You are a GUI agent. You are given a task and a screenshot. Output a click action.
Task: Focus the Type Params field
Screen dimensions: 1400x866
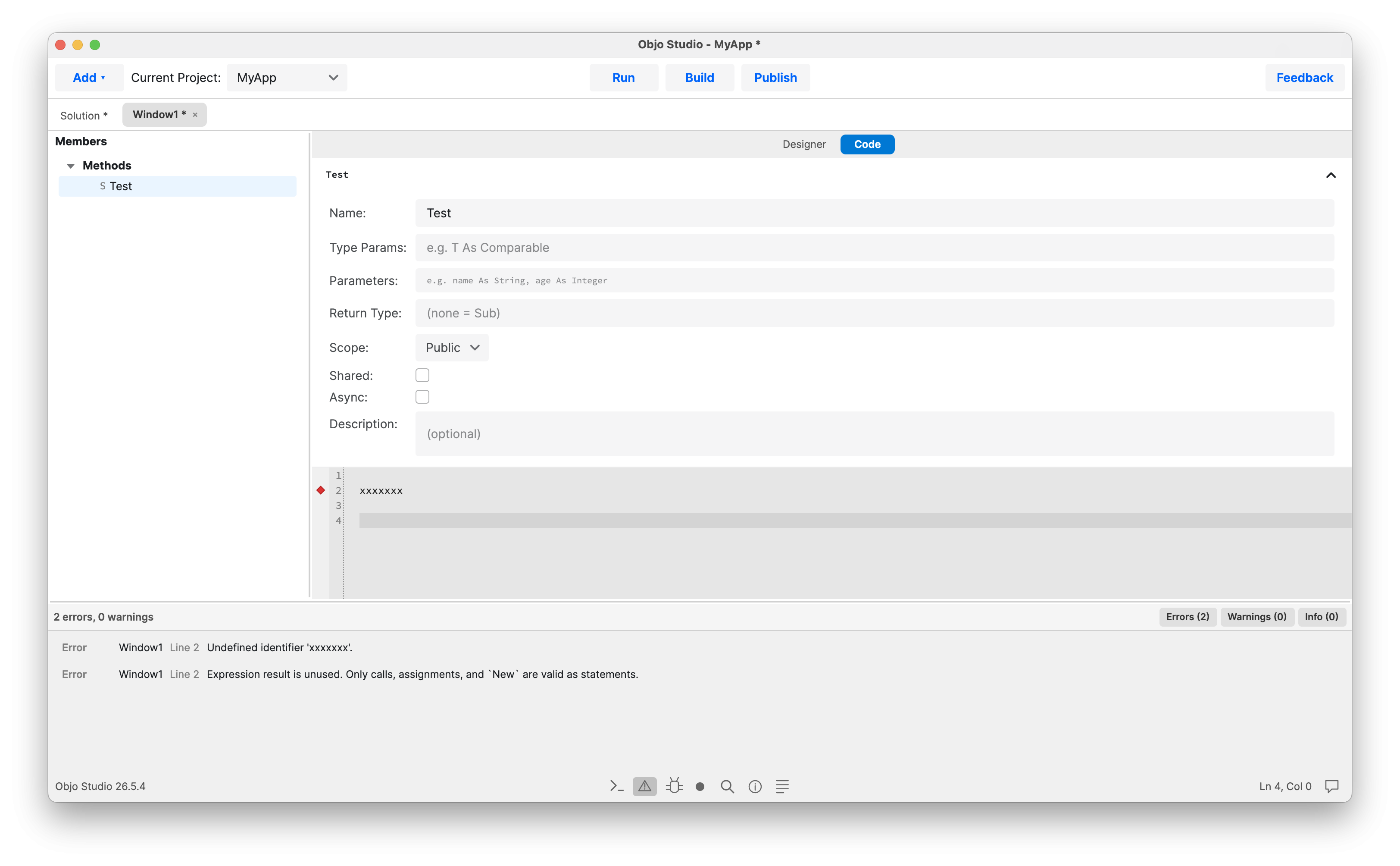pyautogui.click(x=875, y=248)
